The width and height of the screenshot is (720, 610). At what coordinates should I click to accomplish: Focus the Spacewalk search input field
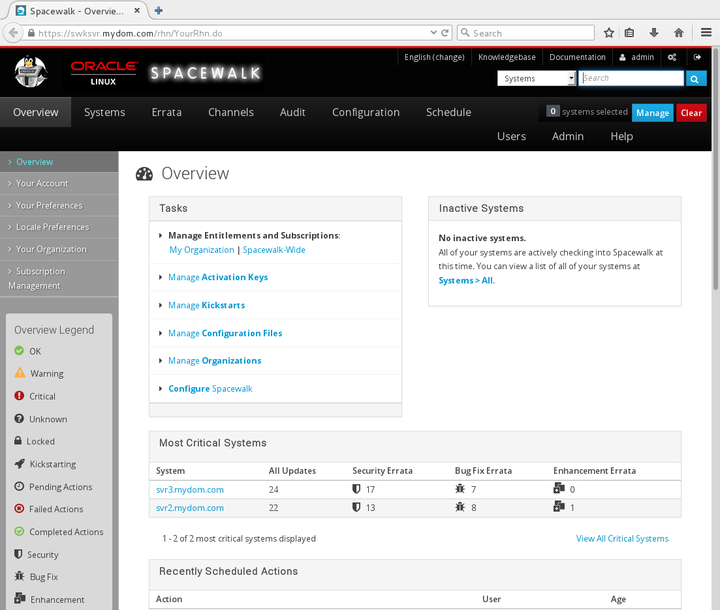point(631,78)
